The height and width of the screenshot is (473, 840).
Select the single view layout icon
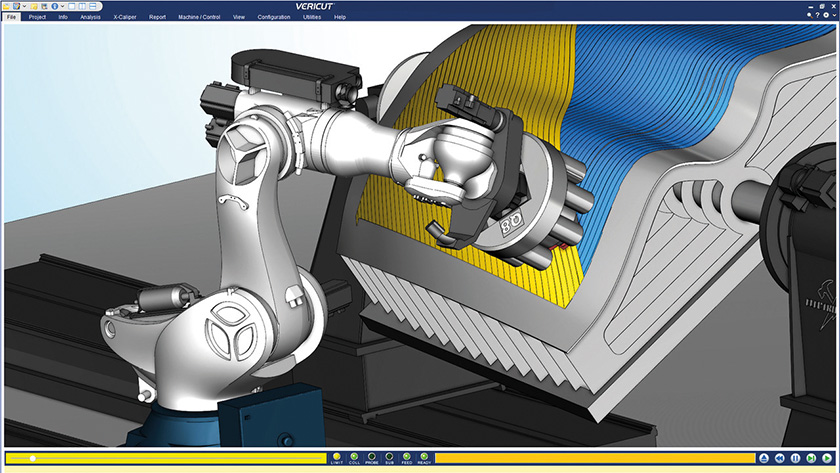click(x=71, y=6)
